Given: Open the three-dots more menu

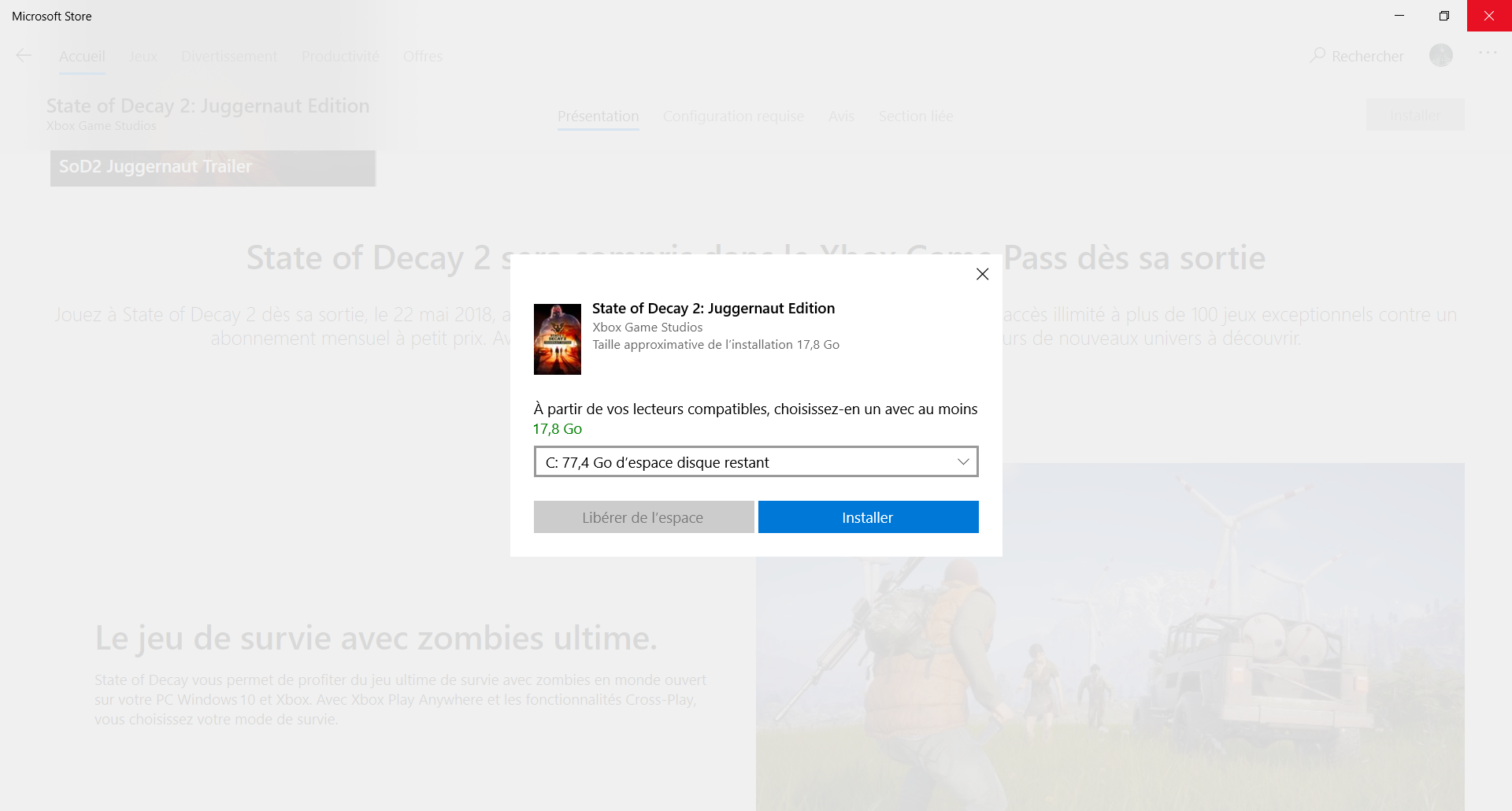Looking at the screenshot, I should (x=1488, y=53).
